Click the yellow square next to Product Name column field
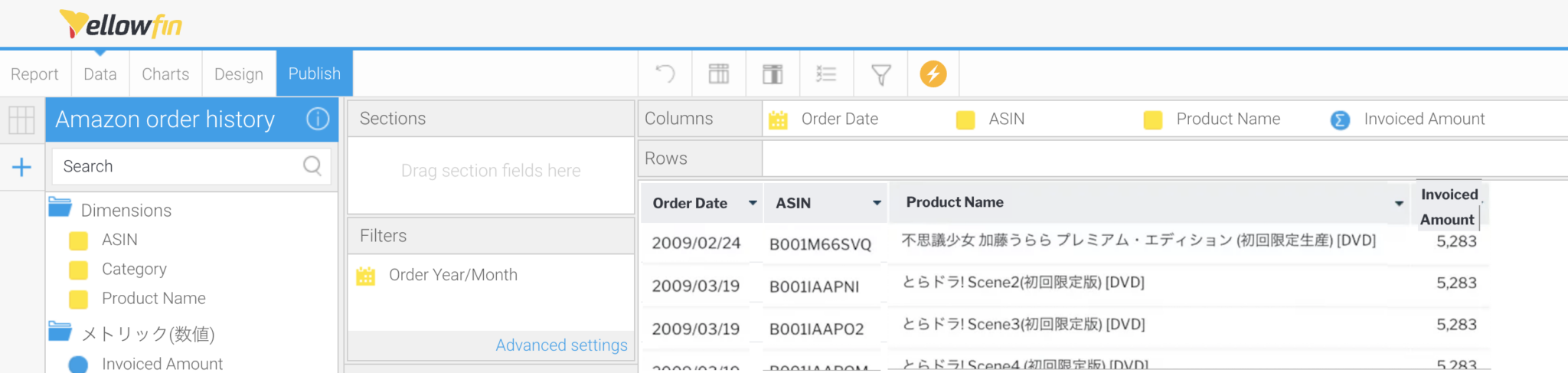 coord(1153,119)
